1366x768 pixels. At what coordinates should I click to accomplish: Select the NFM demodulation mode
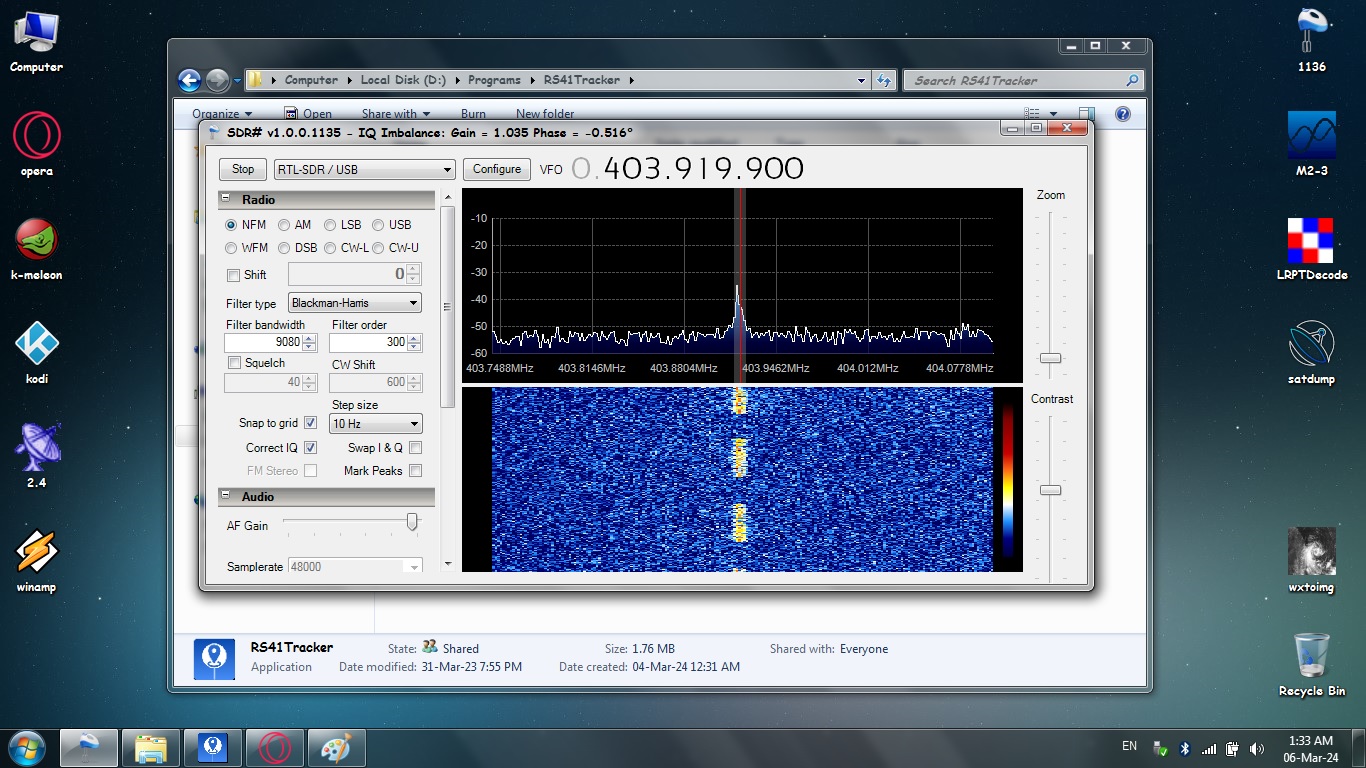tap(231, 225)
